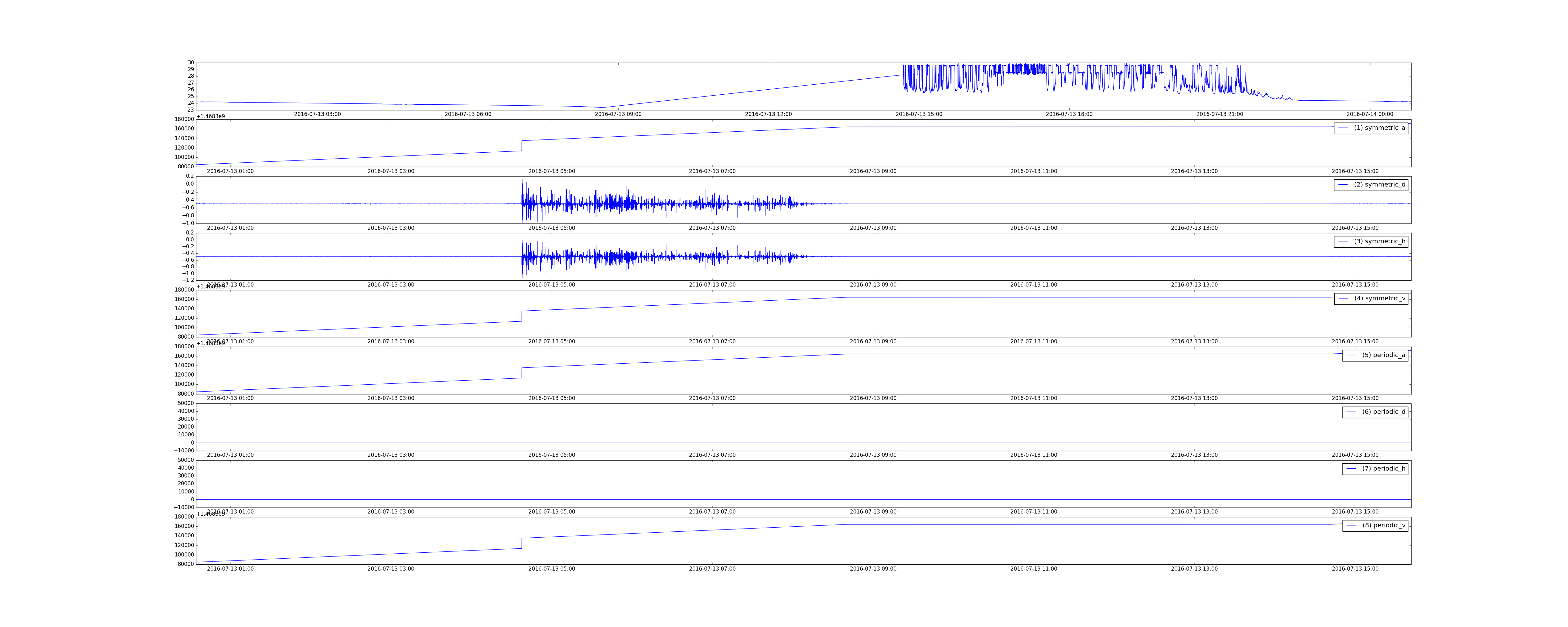Click "2016-07-13 11:00" tick under periodic_a plot
1568x627 pixels.
[x=1034, y=399]
